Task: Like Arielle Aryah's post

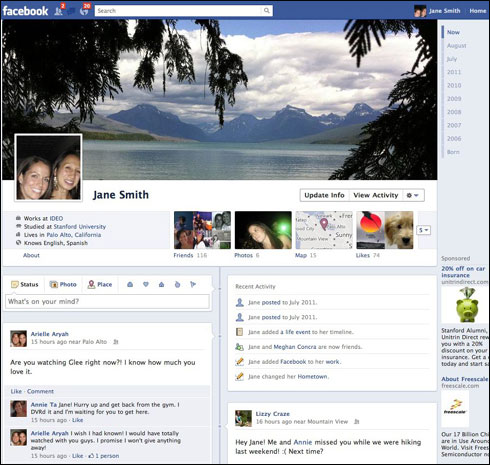Action: point(16,391)
